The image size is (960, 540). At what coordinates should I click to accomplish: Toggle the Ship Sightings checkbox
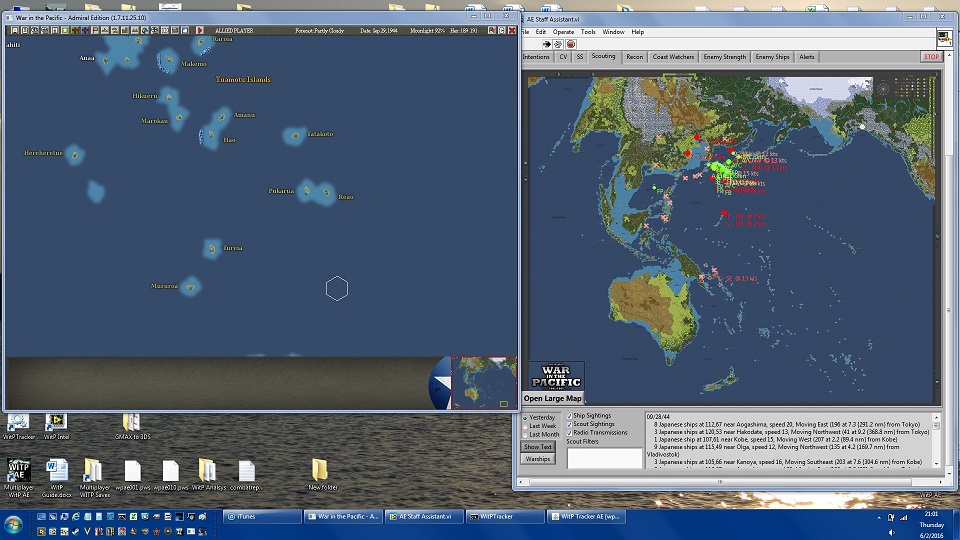(569, 416)
